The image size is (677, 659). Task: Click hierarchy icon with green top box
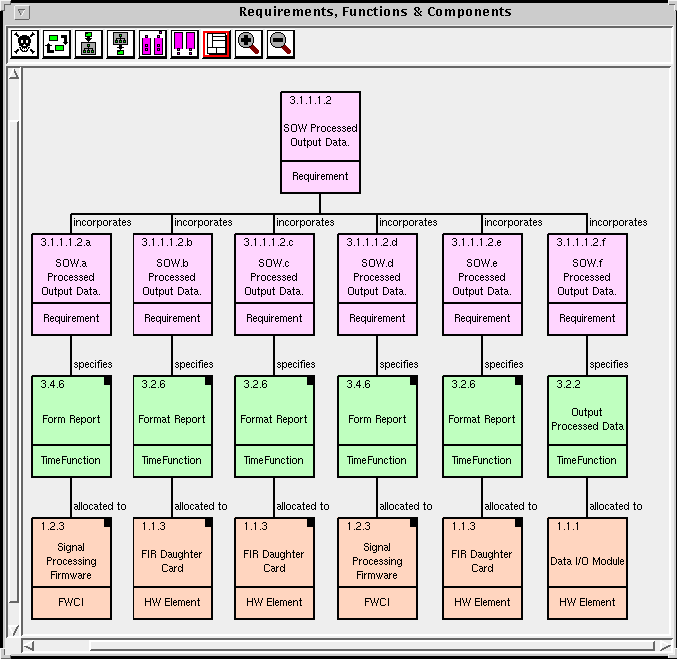point(89,45)
